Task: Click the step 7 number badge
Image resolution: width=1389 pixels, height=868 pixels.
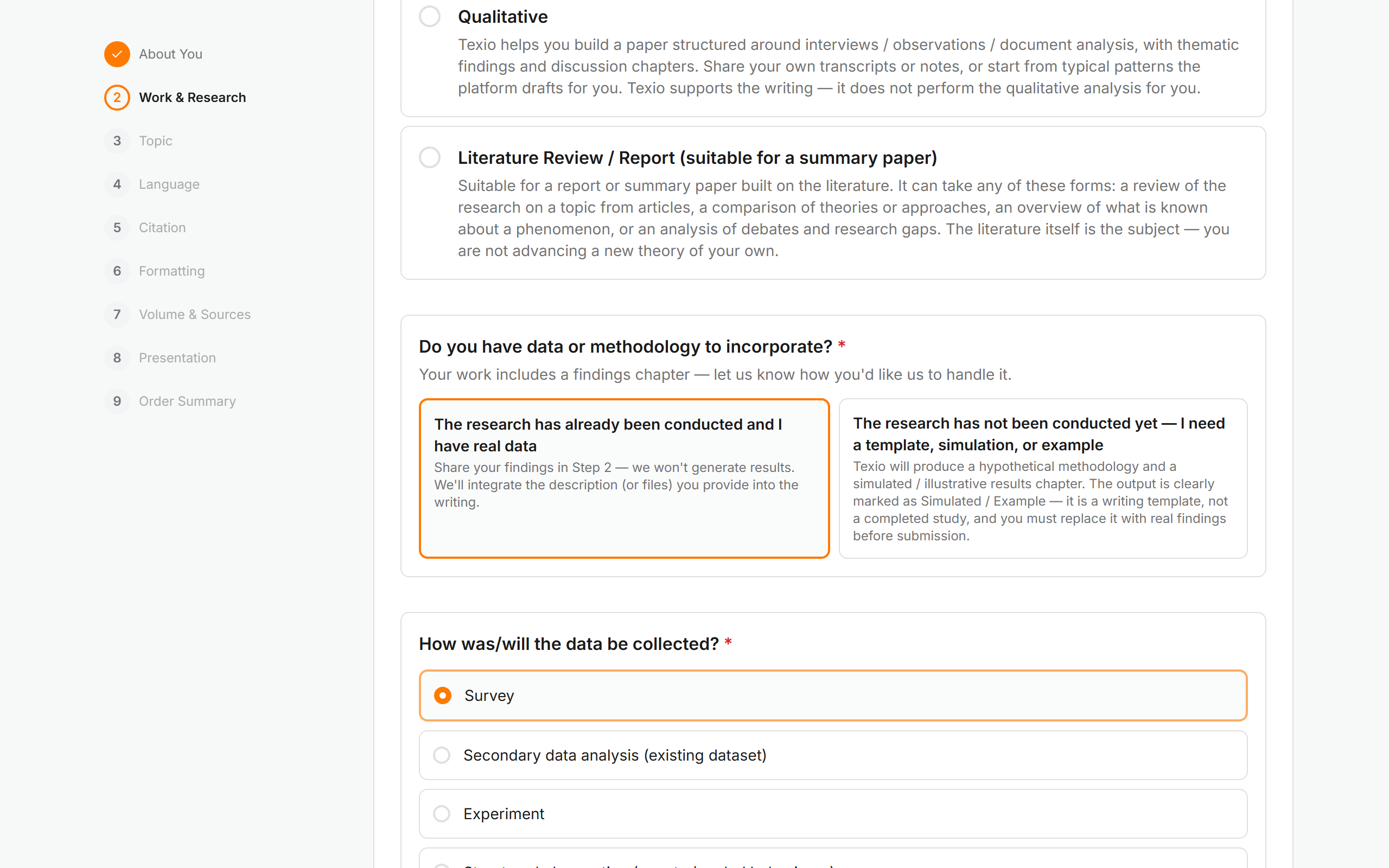Action: (117, 315)
